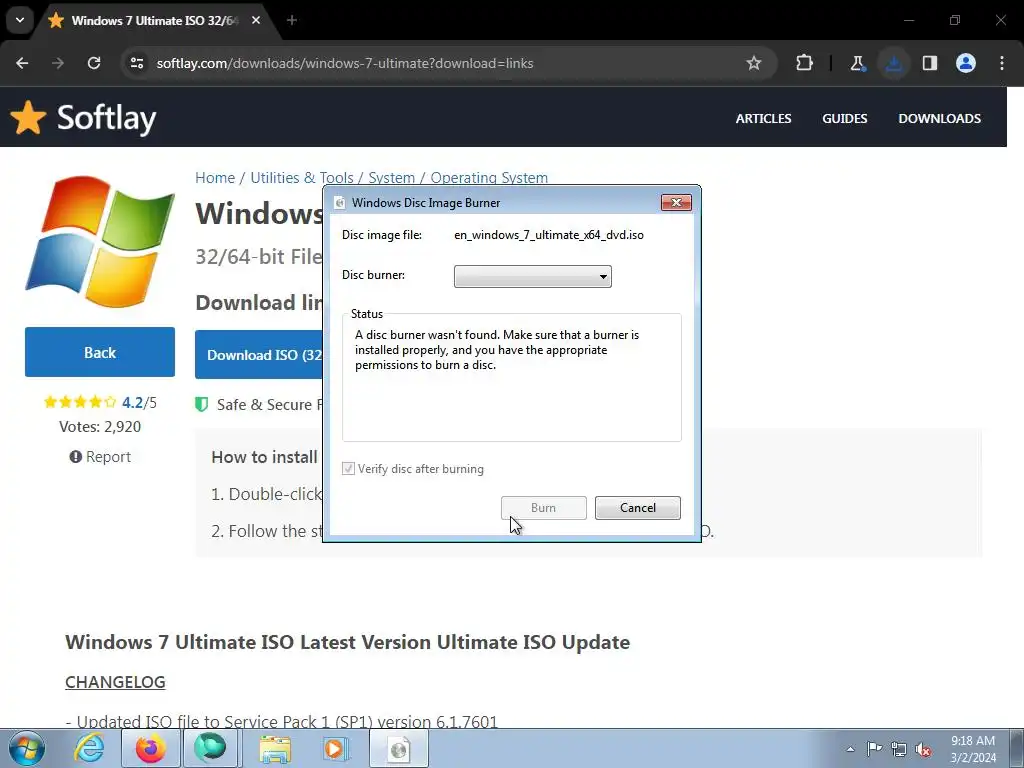This screenshot has height=768, width=1024.
Task: Click the Burn button
Action: pos(543,507)
